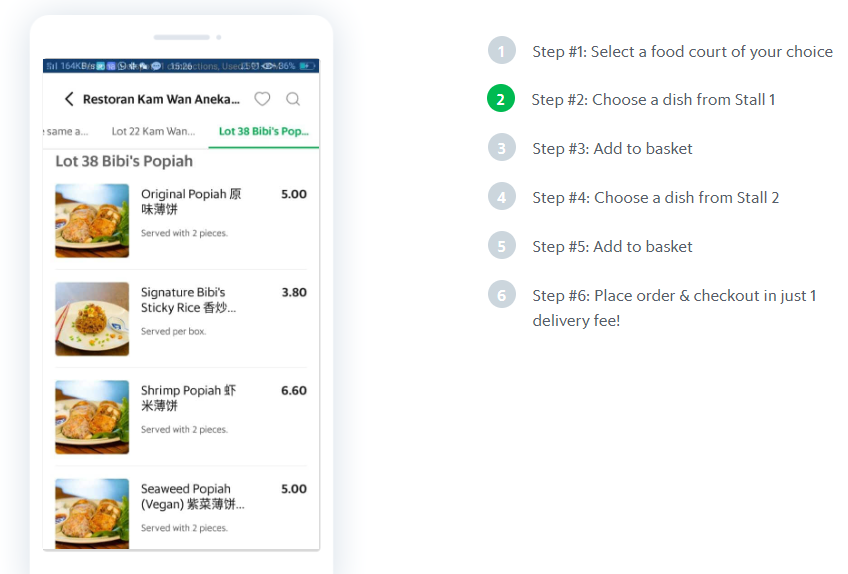Click the green step 2 circle
This screenshot has width=848, height=574.
tap(501, 99)
